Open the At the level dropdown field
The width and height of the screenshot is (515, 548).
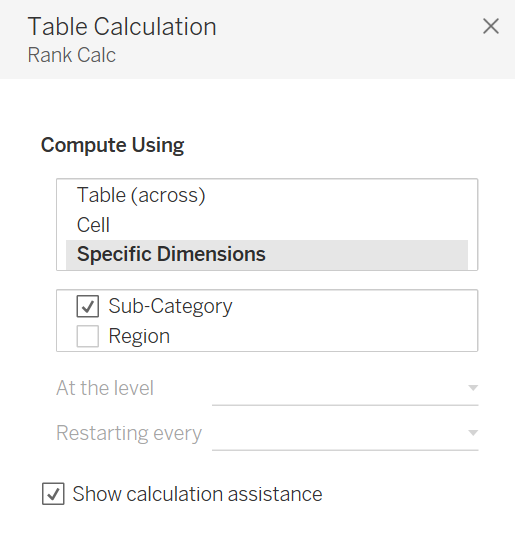[345, 388]
